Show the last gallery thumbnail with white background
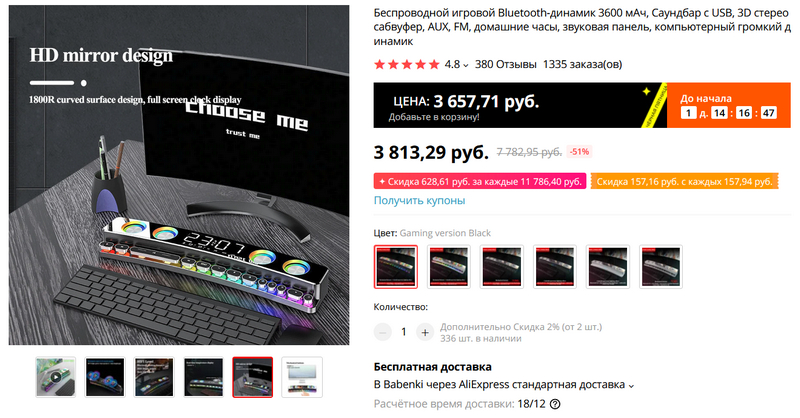This screenshot has width=800, height=418. (302, 377)
